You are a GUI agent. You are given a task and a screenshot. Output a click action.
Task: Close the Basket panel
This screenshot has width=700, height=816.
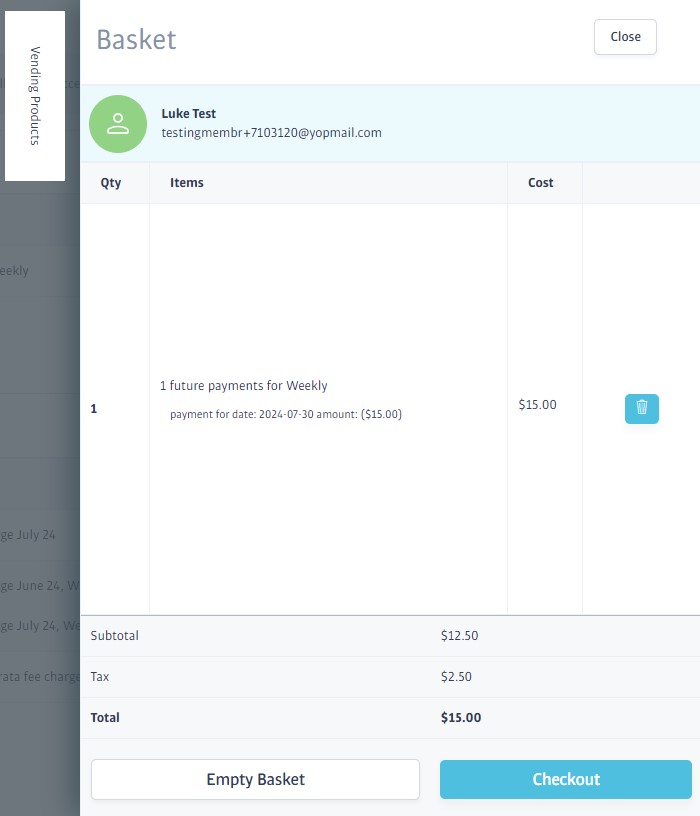click(625, 37)
